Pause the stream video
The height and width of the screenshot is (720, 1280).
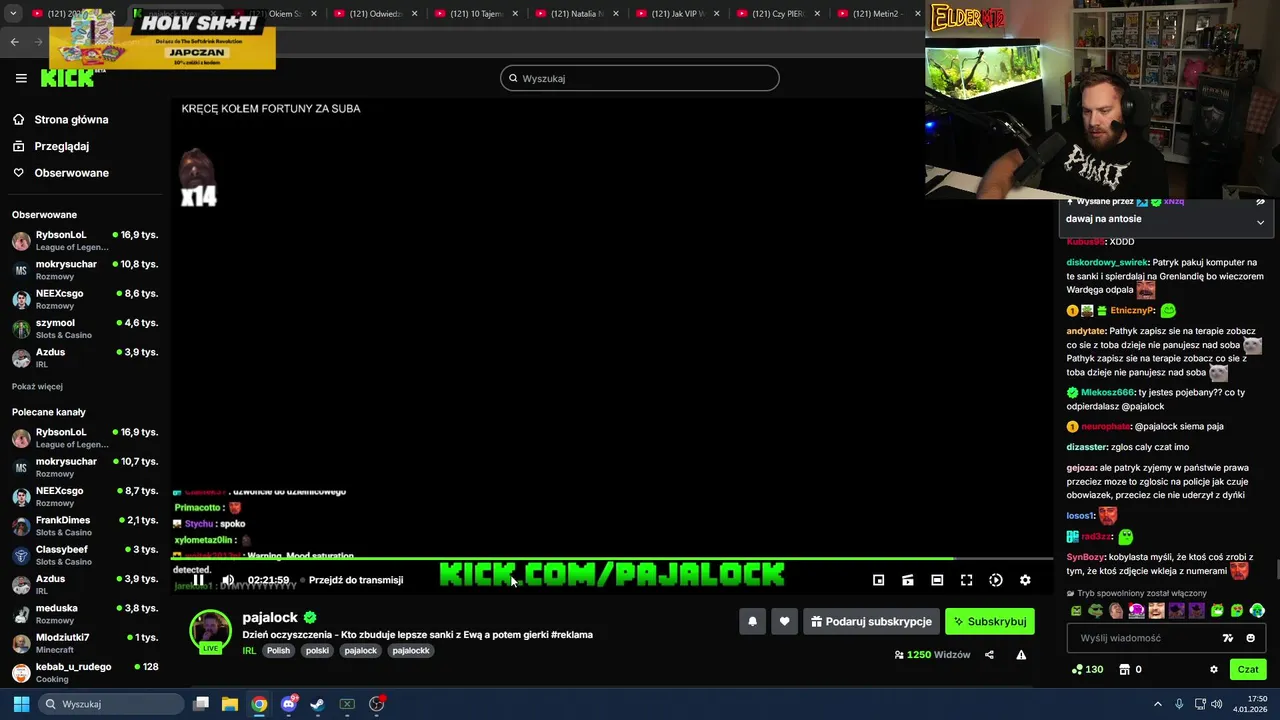[198, 580]
